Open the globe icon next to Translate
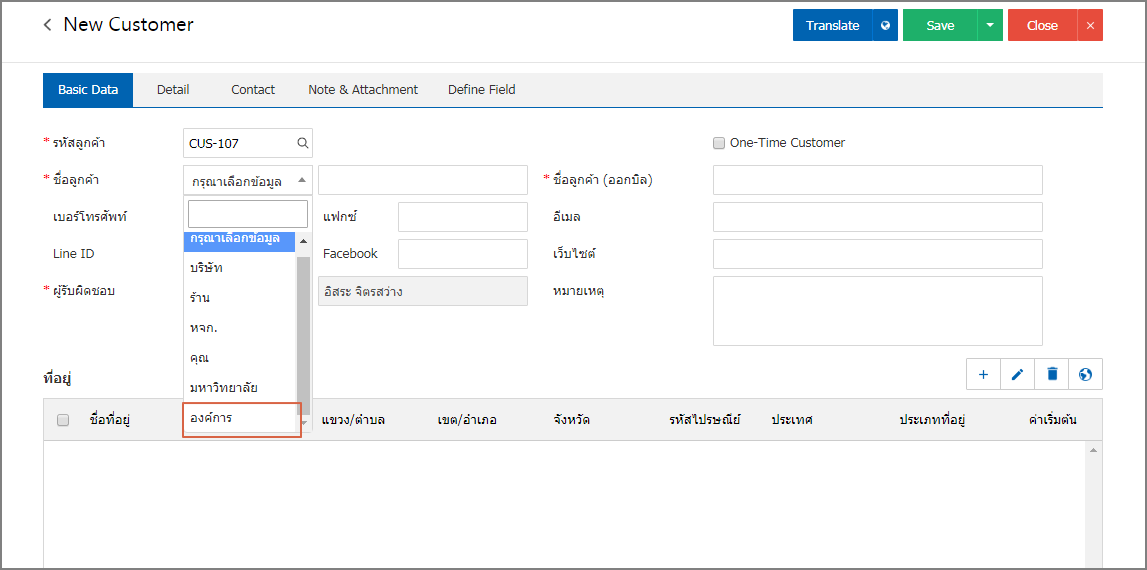1147x570 pixels. (885, 25)
